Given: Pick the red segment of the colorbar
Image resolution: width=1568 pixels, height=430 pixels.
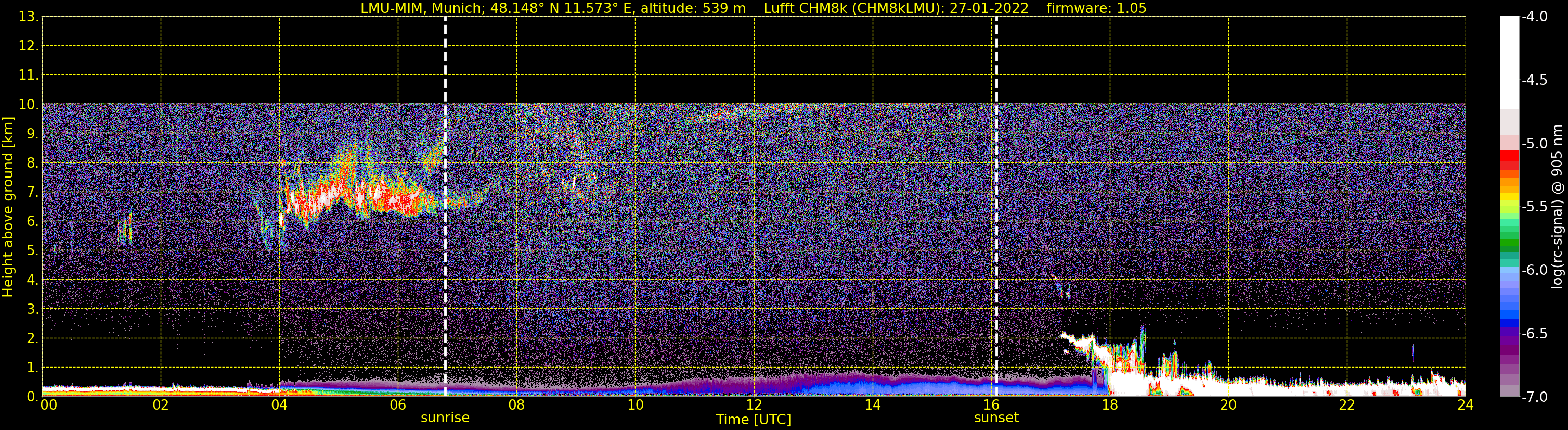Looking at the screenshot, I should tap(1509, 155).
